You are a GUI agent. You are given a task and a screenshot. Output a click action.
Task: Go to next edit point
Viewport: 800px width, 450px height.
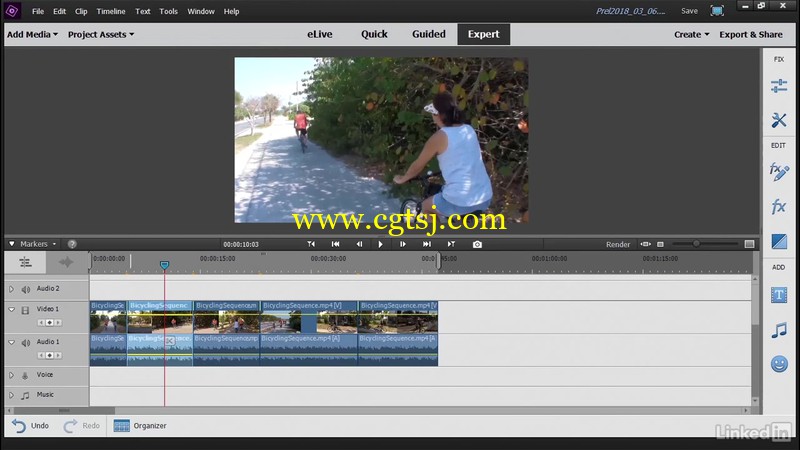pyautogui.click(x=451, y=244)
